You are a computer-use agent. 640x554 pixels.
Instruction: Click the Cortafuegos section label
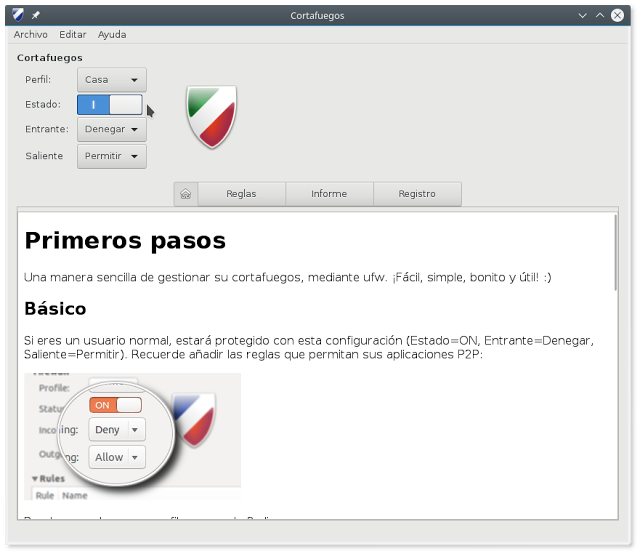pyautogui.click(x=50, y=58)
